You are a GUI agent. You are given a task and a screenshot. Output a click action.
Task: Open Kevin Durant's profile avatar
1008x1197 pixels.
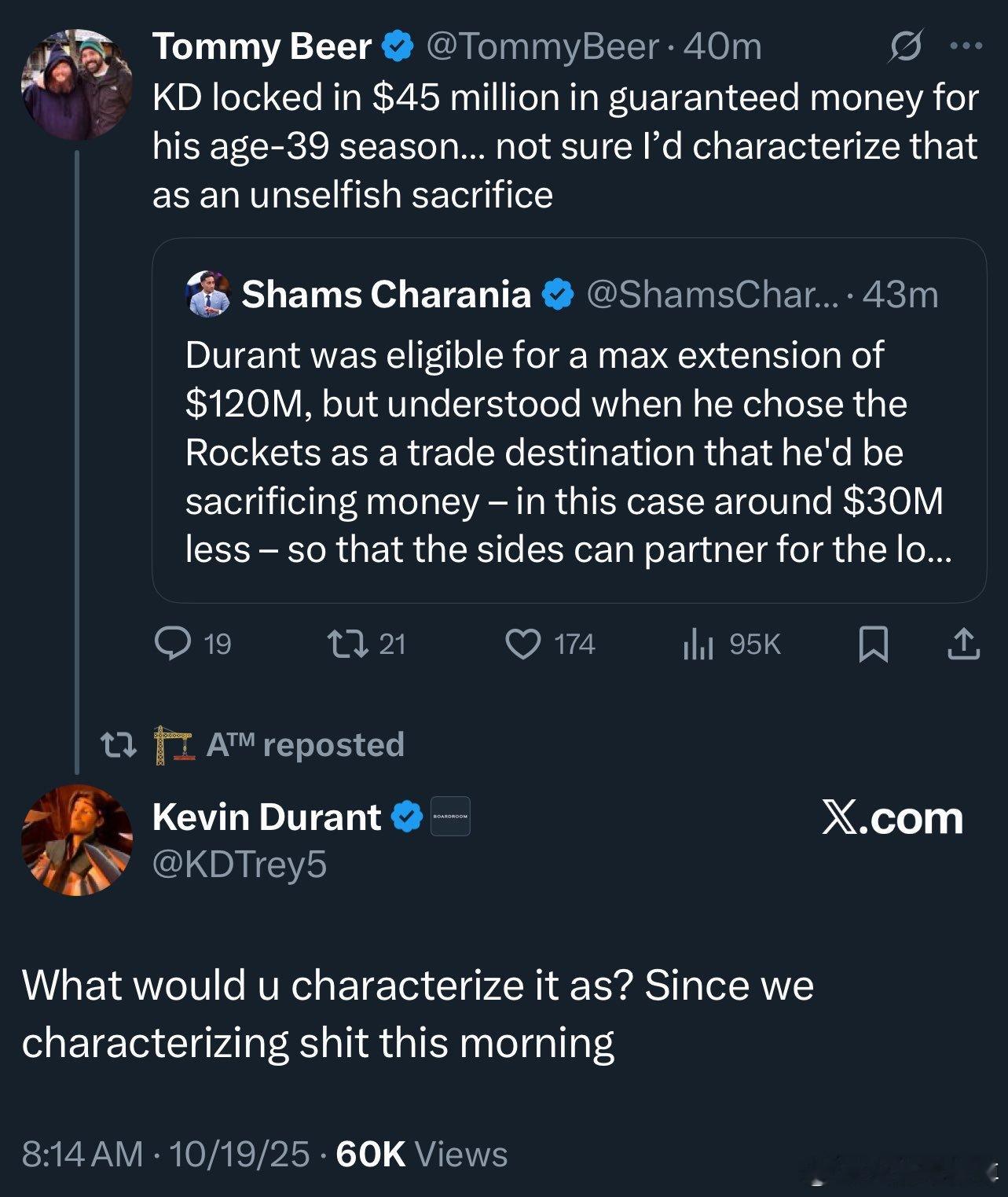click(x=76, y=839)
